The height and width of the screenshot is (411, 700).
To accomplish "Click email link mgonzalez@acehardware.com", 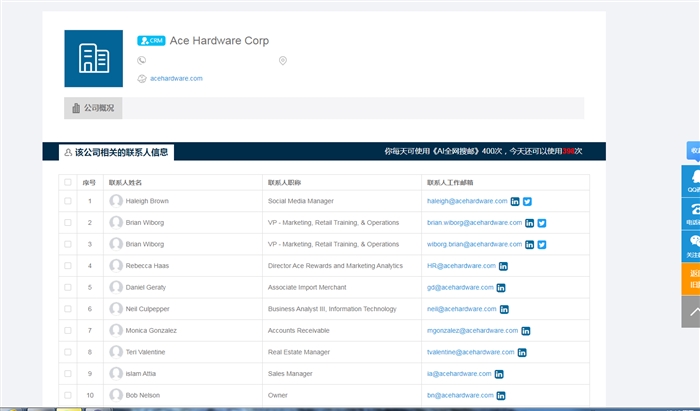I will coord(472,331).
